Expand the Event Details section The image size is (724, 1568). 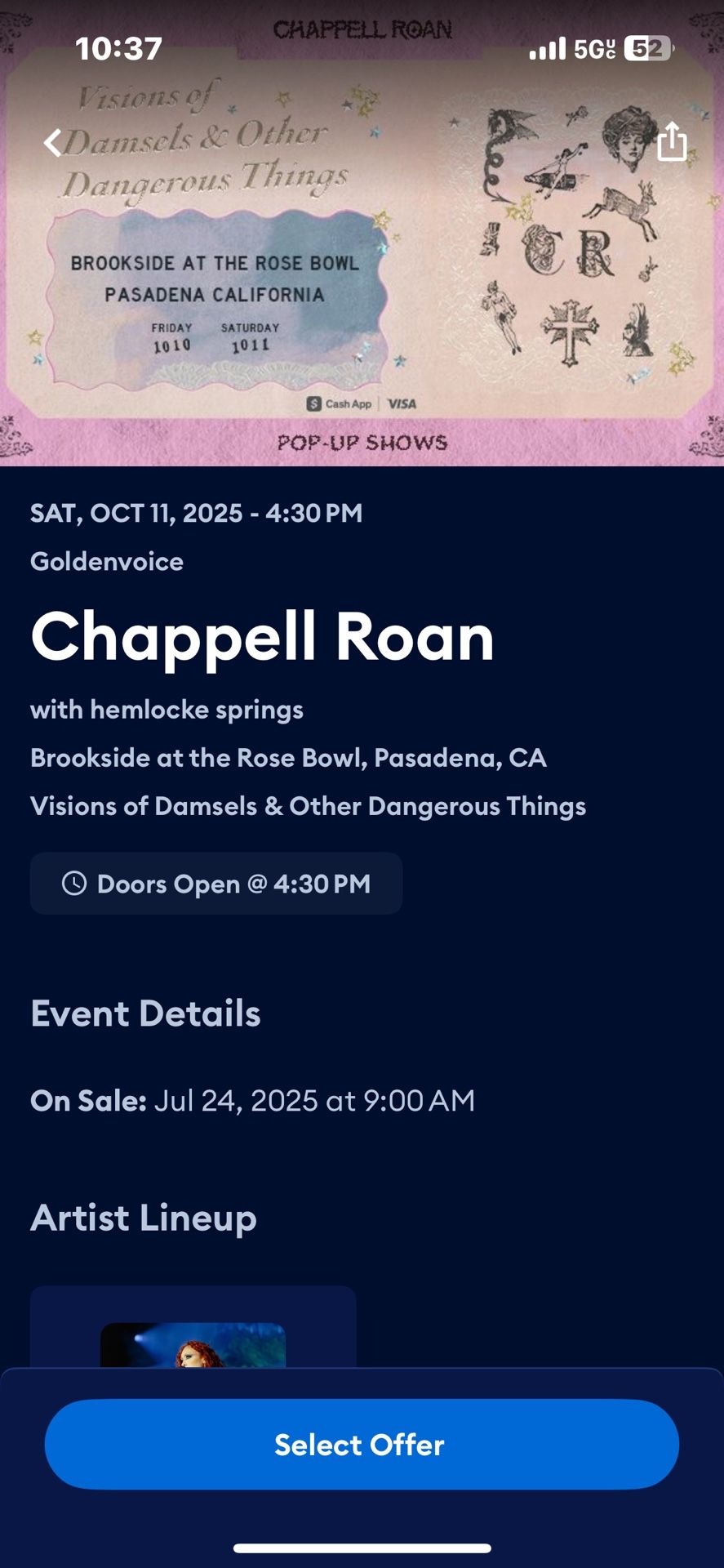[145, 1014]
